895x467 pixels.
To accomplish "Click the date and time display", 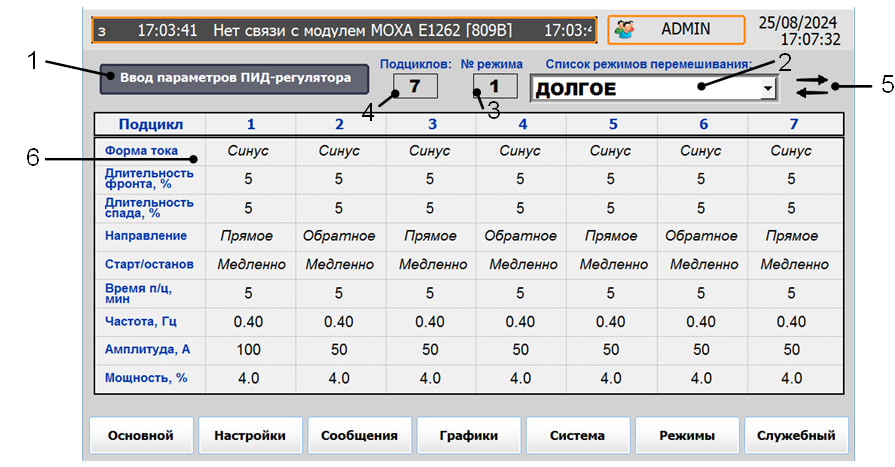I will coord(799,31).
